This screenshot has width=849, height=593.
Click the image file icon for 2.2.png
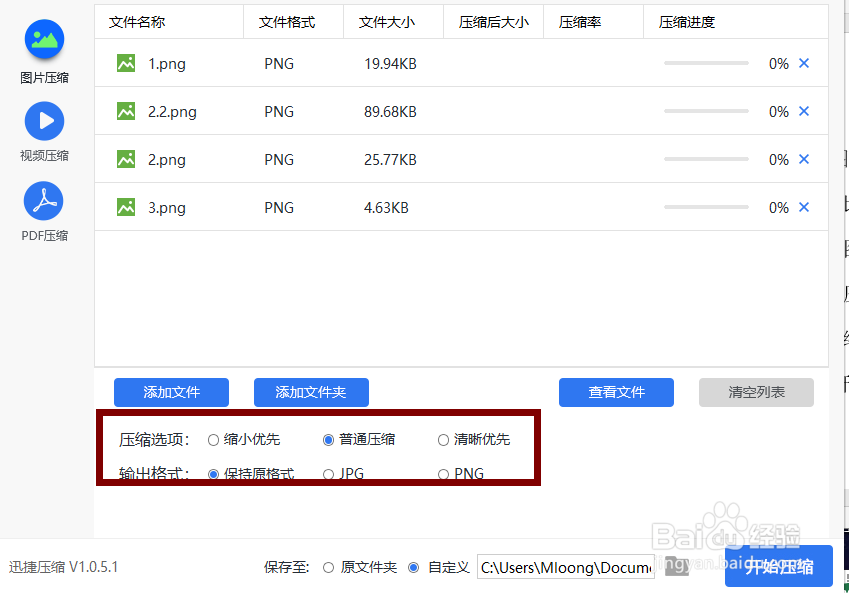point(126,112)
